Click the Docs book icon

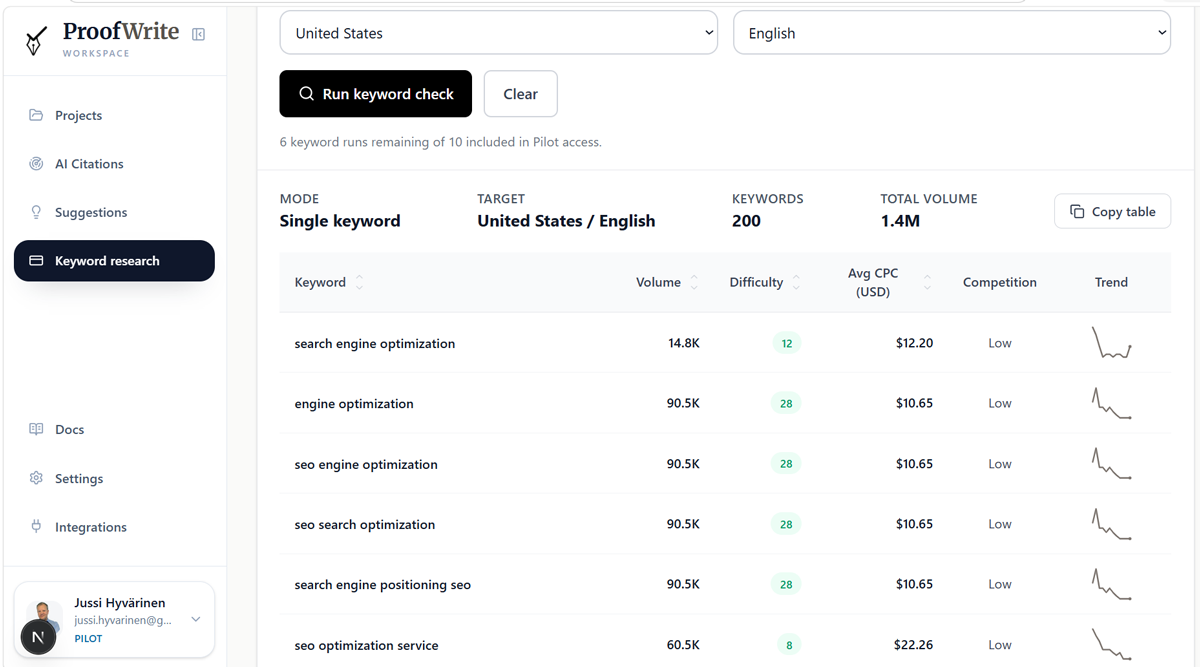coord(36,429)
